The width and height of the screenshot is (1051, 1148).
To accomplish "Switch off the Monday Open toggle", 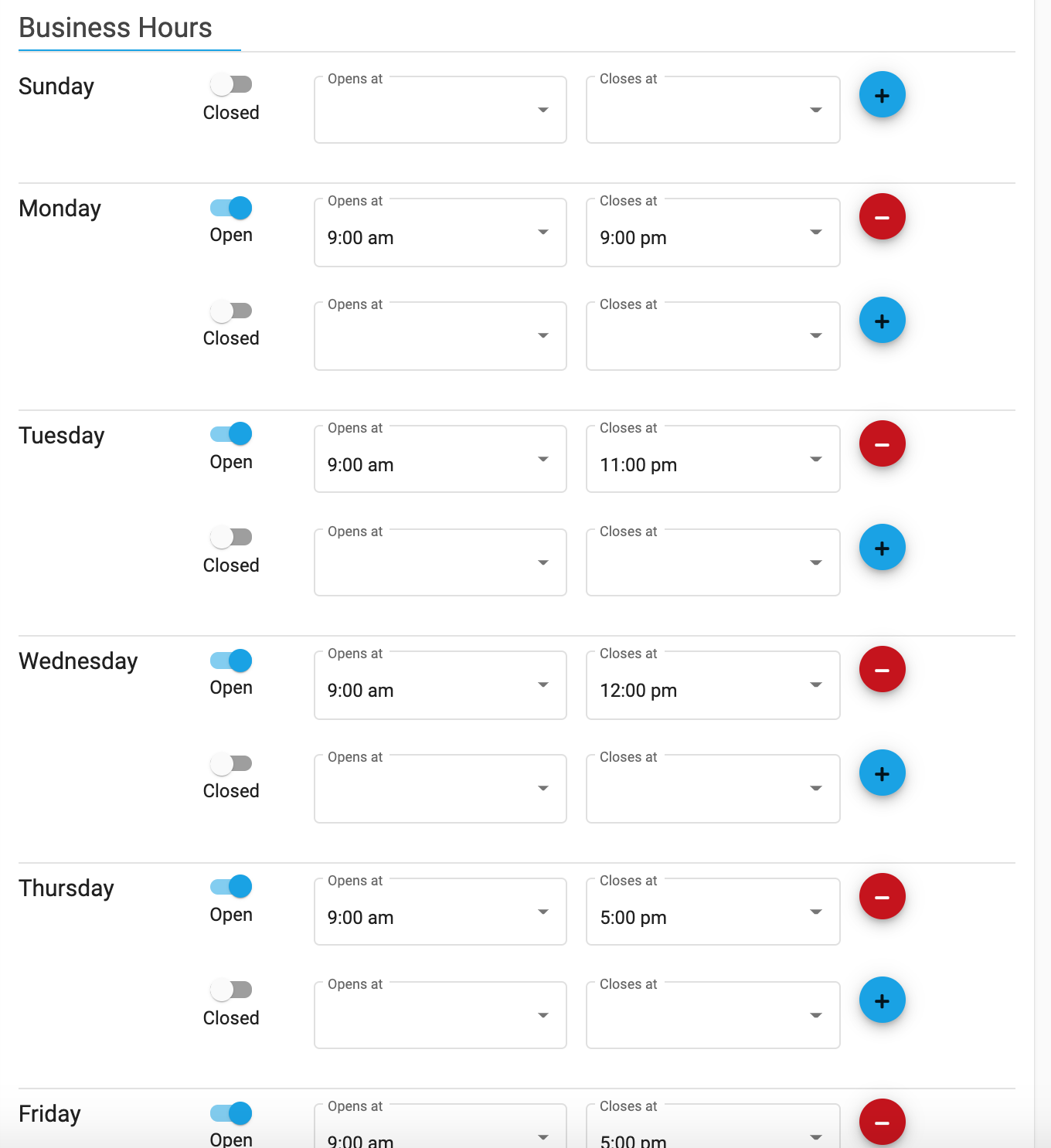I will pos(231,208).
